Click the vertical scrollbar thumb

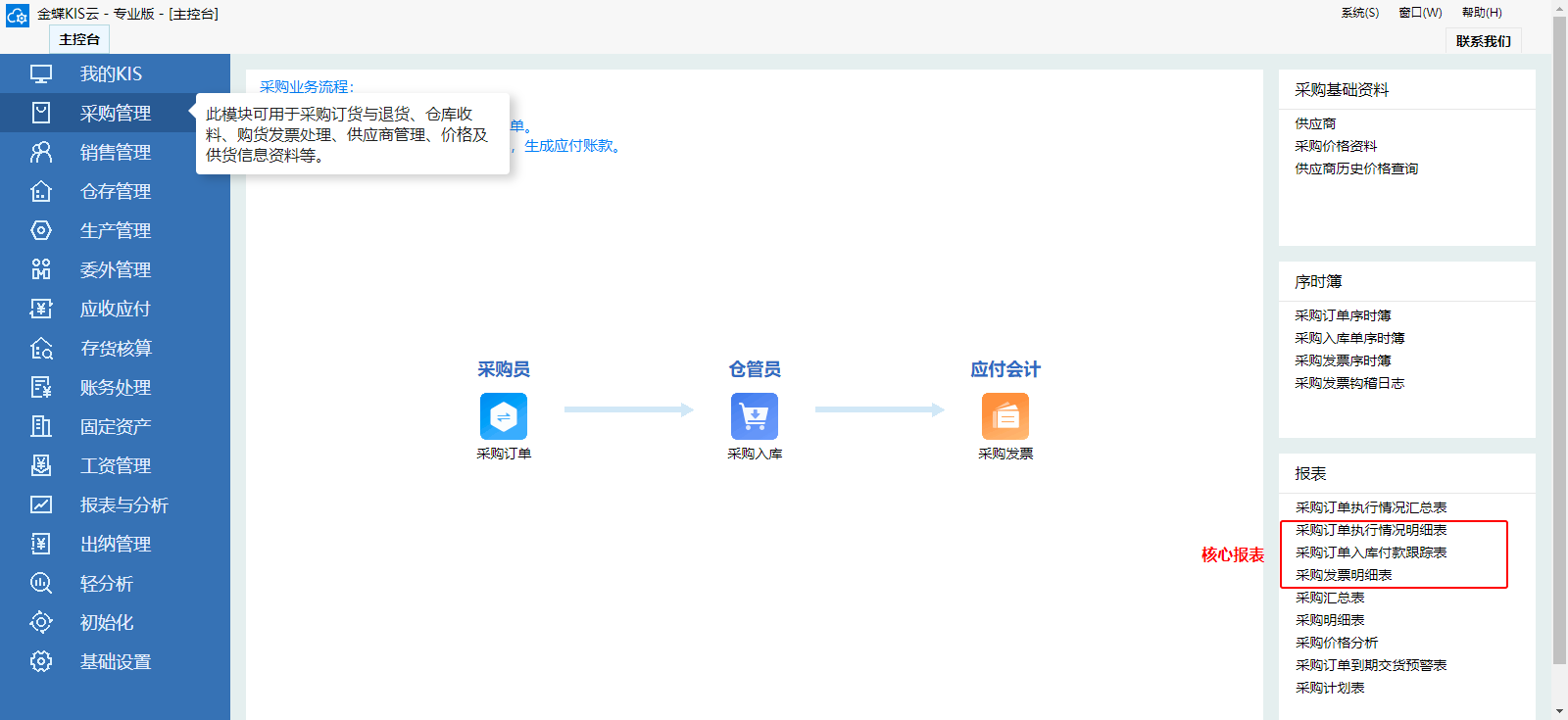1559,340
